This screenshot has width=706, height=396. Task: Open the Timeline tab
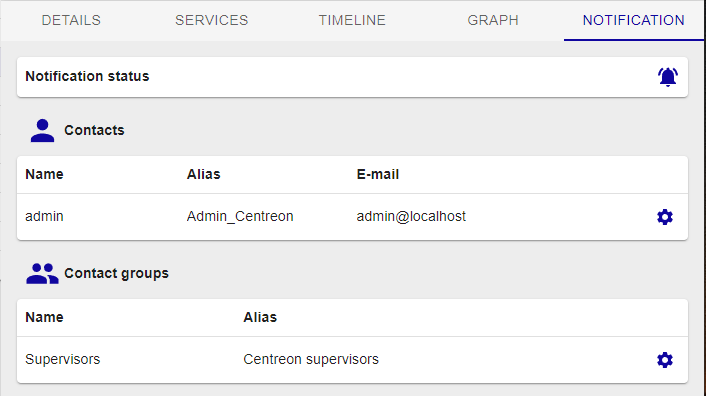pos(352,20)
